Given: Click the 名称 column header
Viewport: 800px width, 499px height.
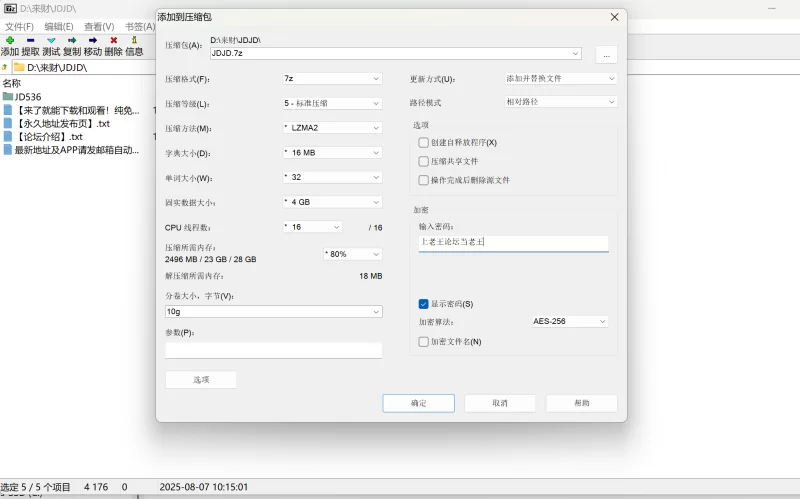Looking at the screenshot, I should (12, 83).
